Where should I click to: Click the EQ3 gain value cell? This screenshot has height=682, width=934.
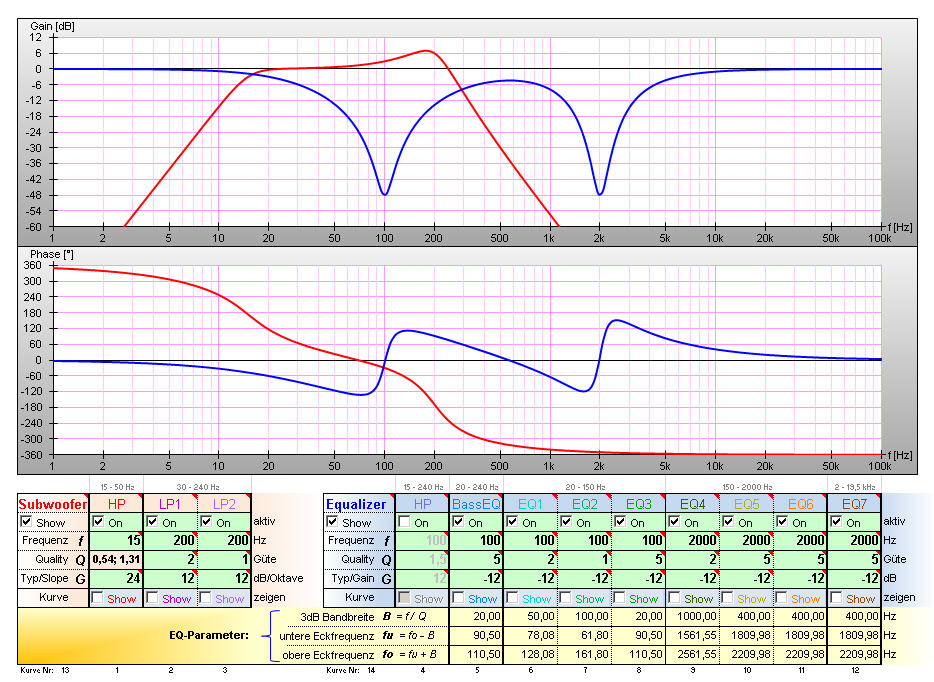click(639, 579)
